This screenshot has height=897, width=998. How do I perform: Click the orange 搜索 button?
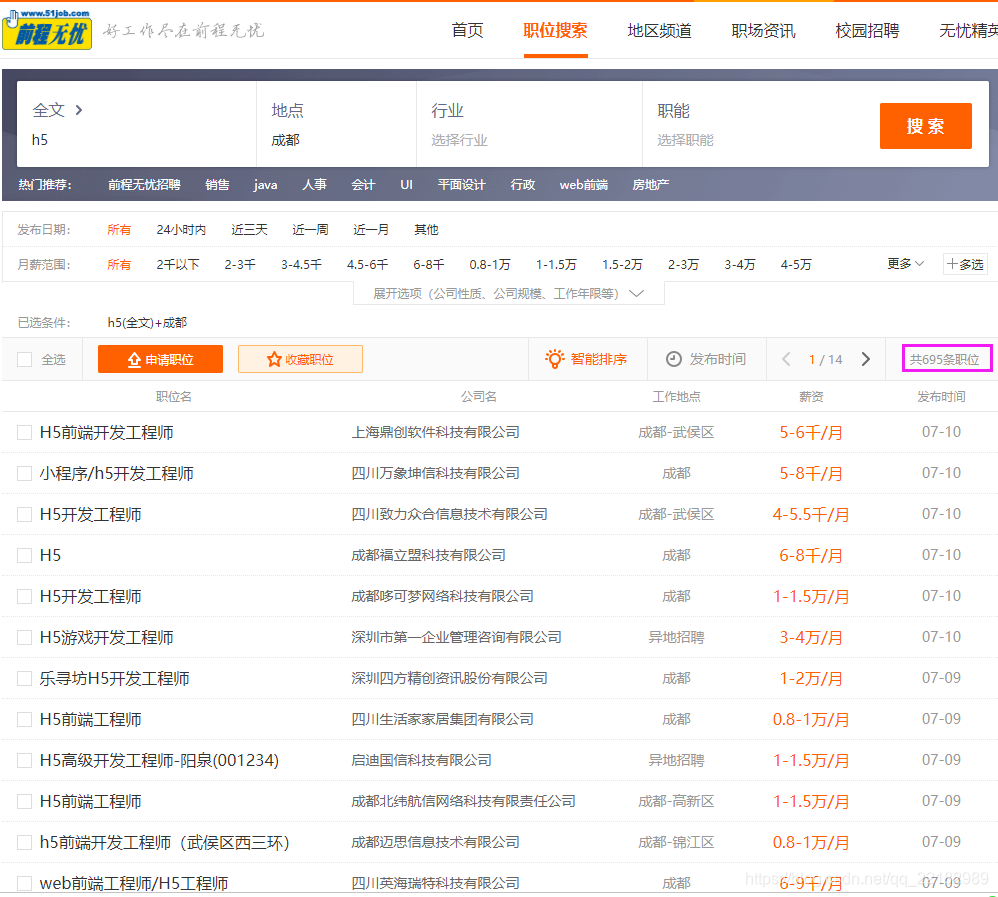pos(925,126)
